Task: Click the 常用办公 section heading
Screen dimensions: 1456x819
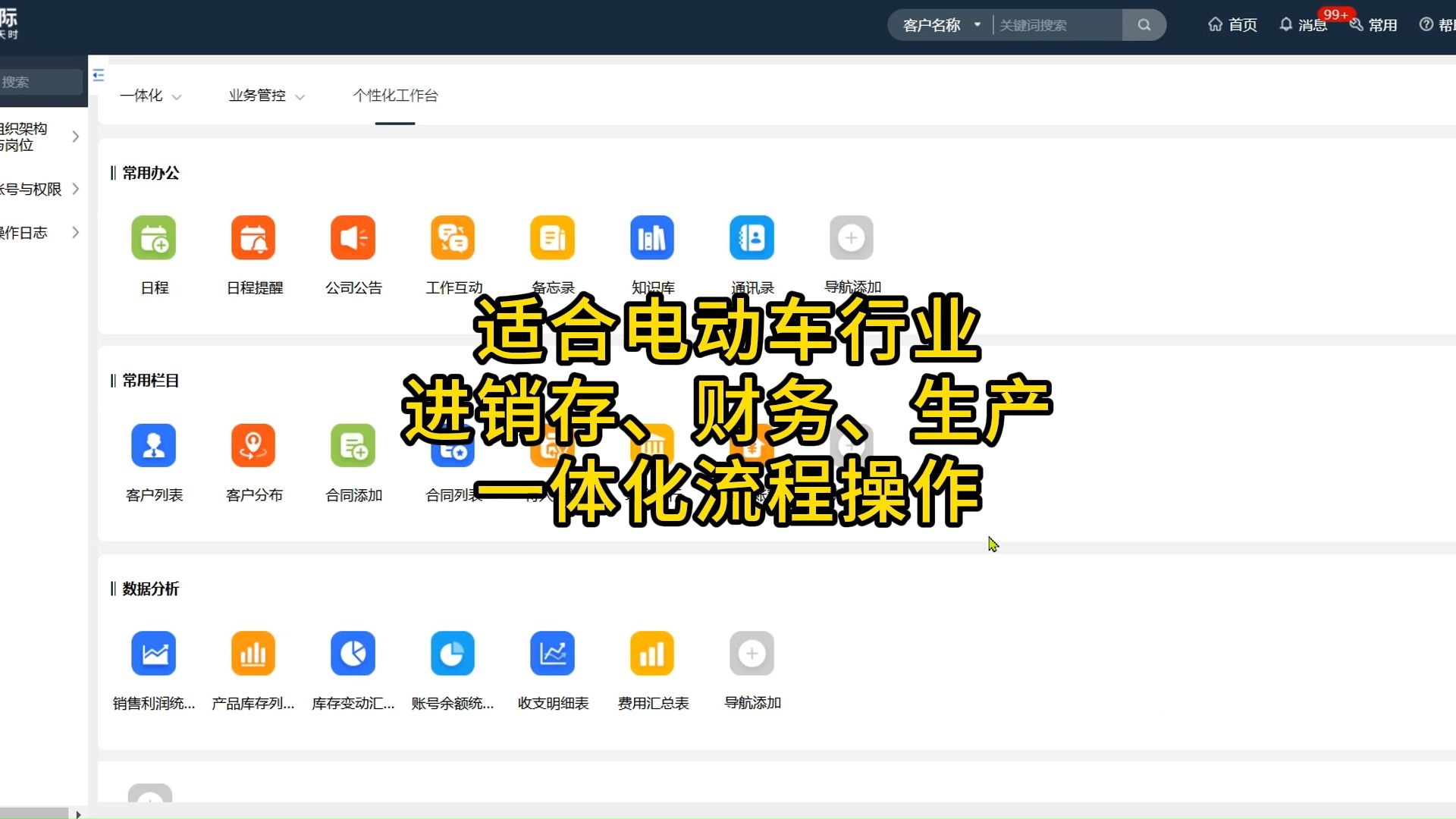Action: pyautogui.click(x=150, y=173)
